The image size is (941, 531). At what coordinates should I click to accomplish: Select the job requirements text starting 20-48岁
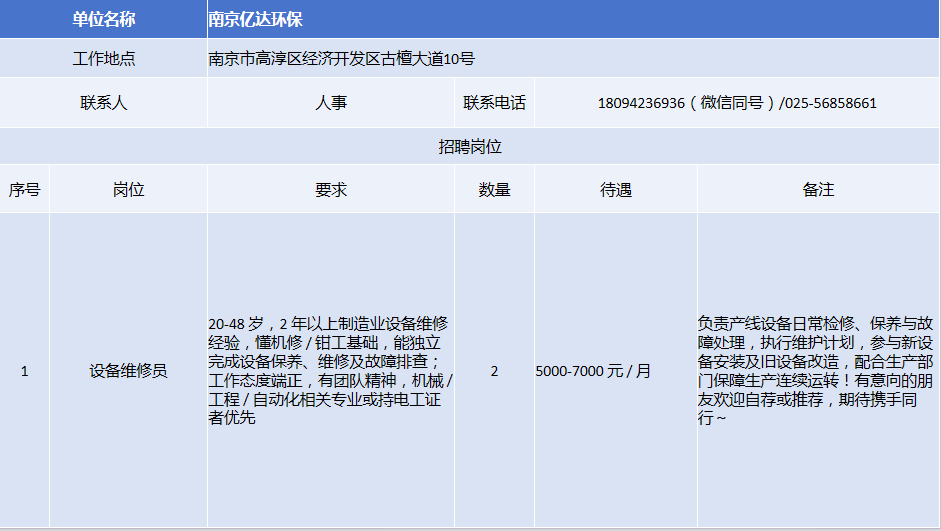click(x=330, y=370)
